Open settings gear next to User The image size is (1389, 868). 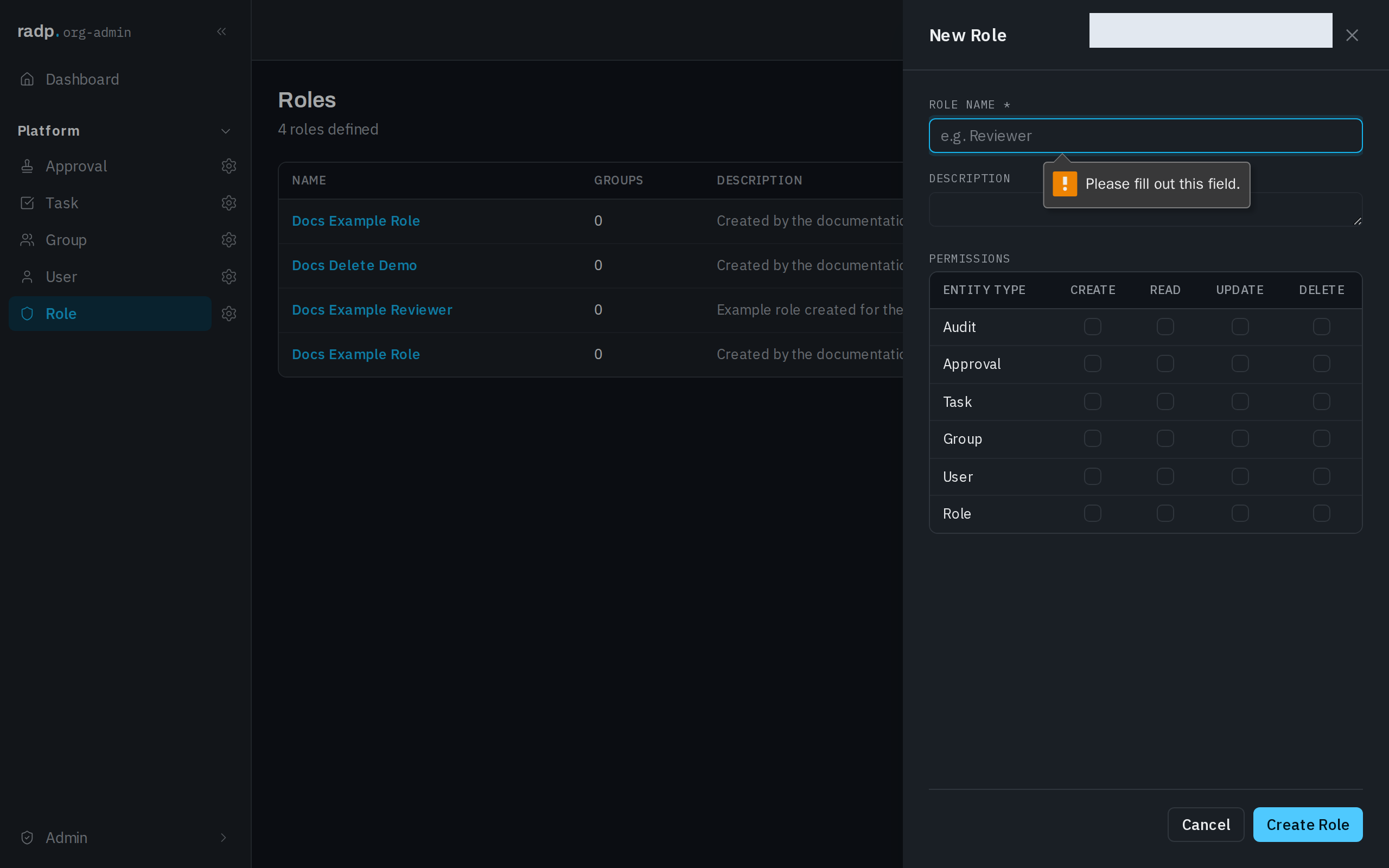coord(229,277)
